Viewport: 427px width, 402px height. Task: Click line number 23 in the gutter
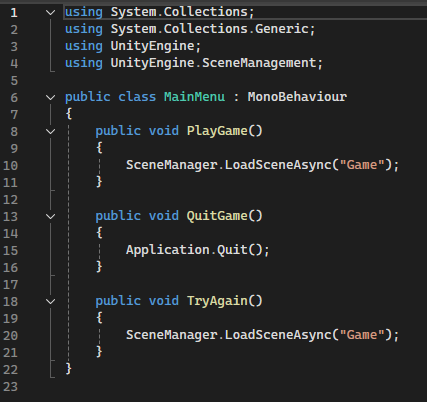coord(10,387)
